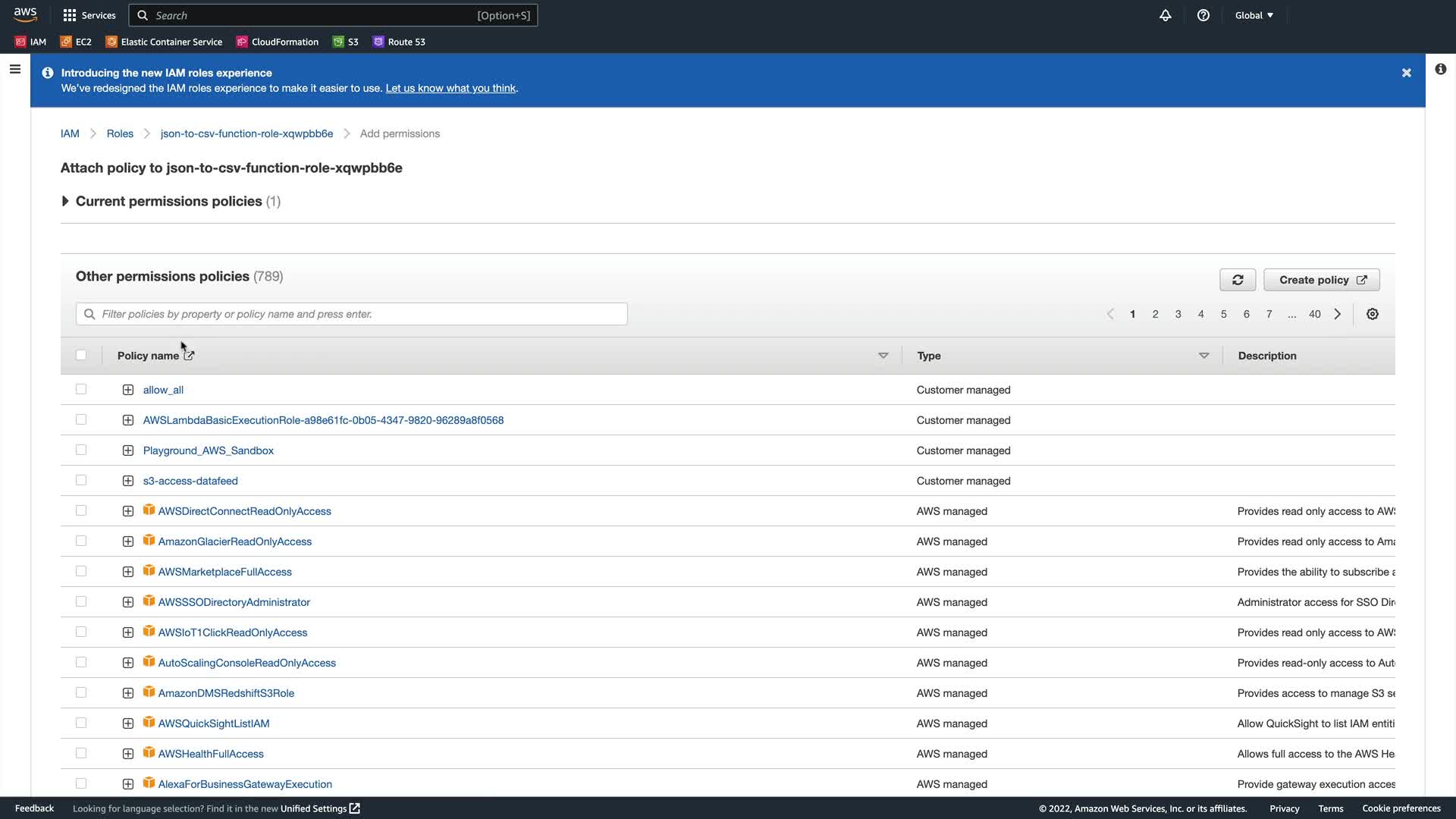This screenshot has width=1456, height=819.
Task: Click the refresh policies icon button
Action: point(1238,280)
